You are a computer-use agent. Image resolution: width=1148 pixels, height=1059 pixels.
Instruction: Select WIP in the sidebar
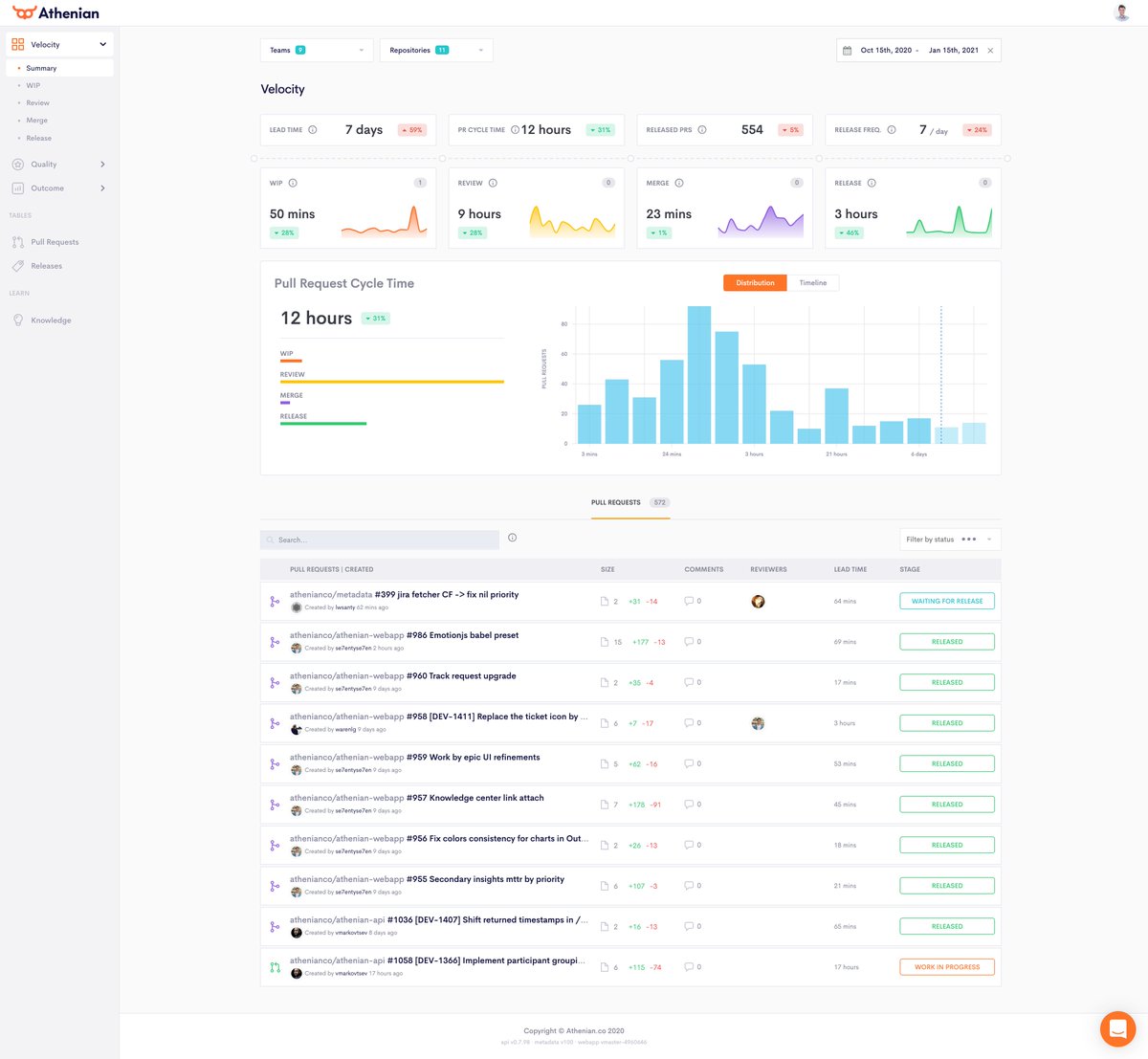33,86
